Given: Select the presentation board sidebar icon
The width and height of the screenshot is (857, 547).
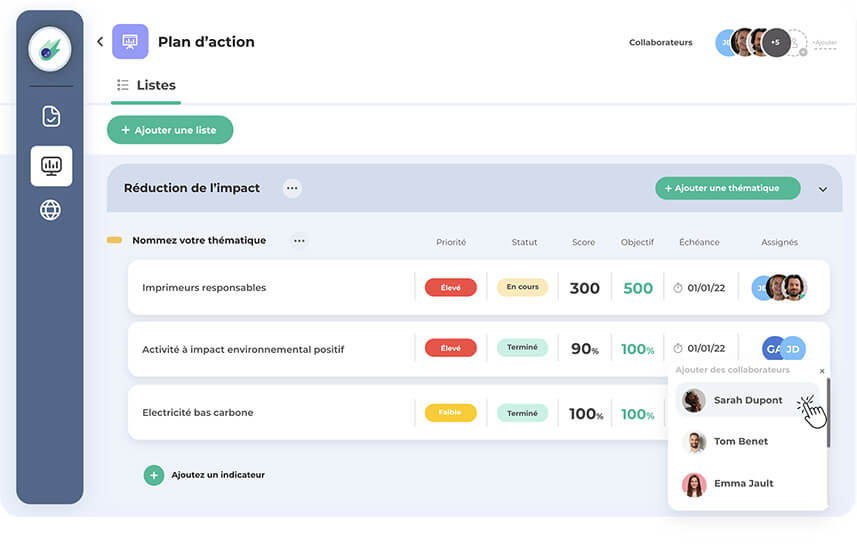Looking at the screenshot, I should pyautogui.click(x=51, y=166).
